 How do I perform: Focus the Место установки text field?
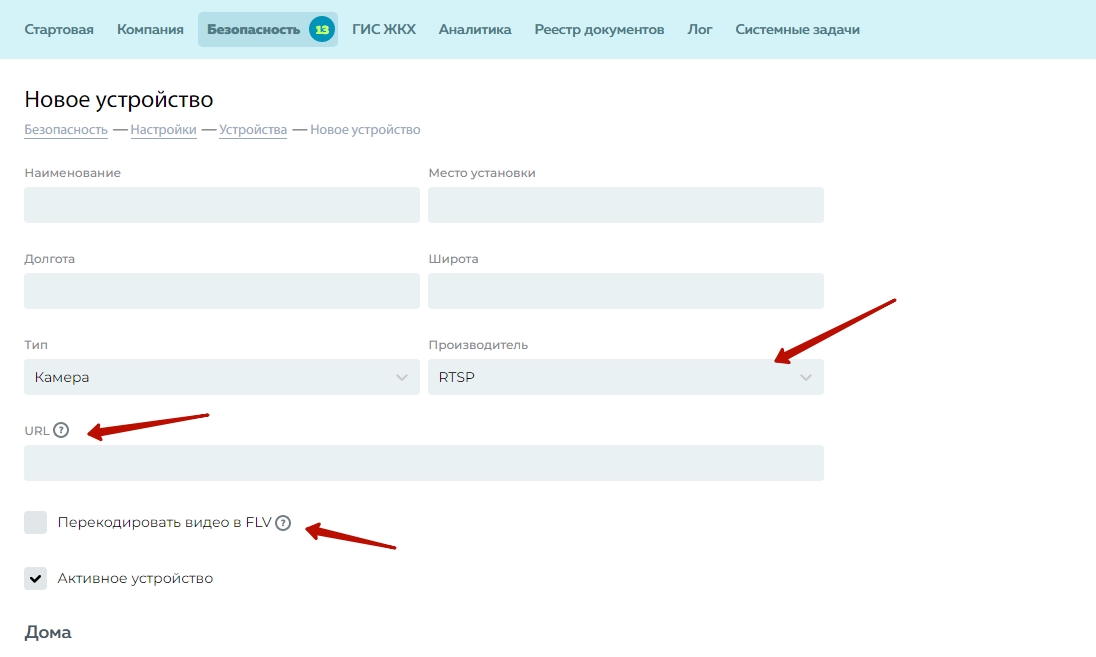(625, 205)
